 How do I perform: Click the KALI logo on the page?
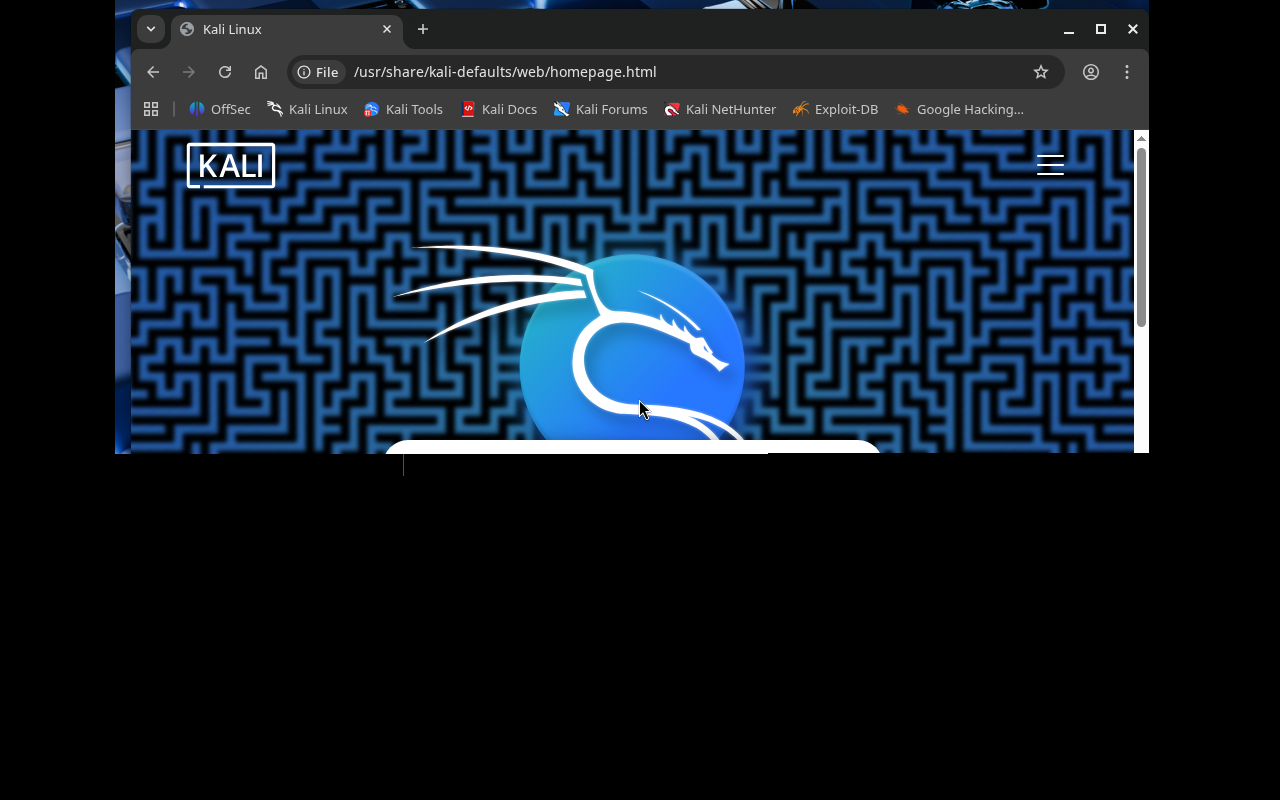231,165
